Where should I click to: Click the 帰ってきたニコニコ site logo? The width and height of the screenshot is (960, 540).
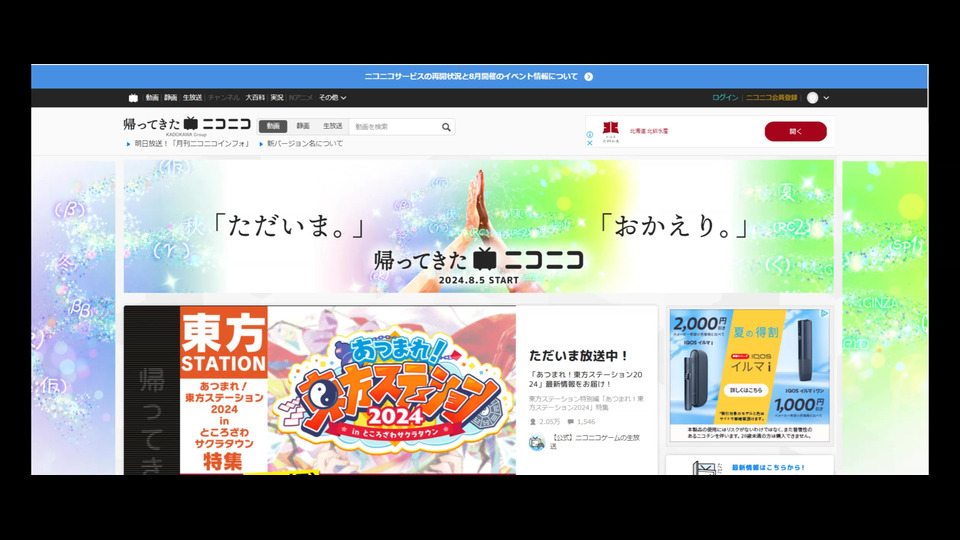187,124
